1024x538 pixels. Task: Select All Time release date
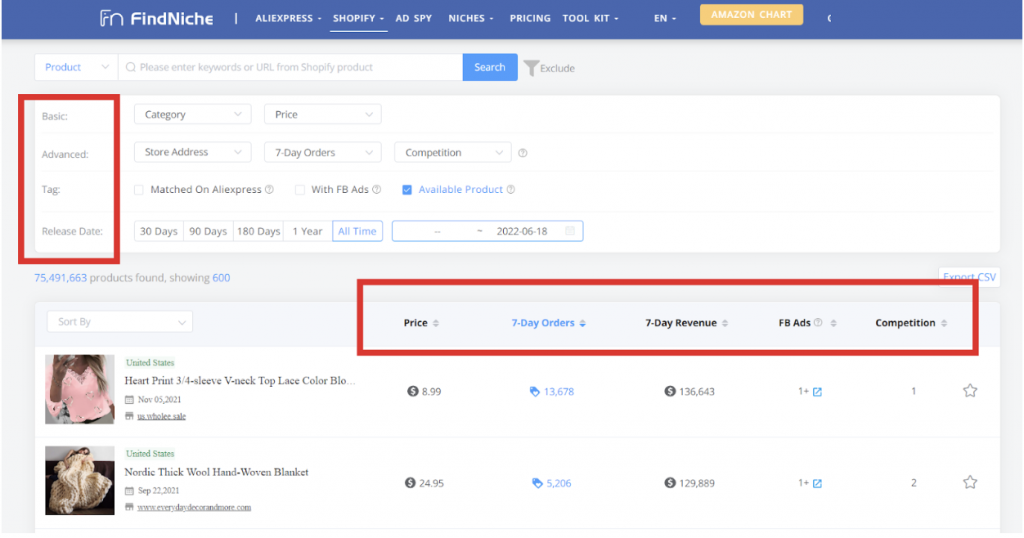click(357, 231)
